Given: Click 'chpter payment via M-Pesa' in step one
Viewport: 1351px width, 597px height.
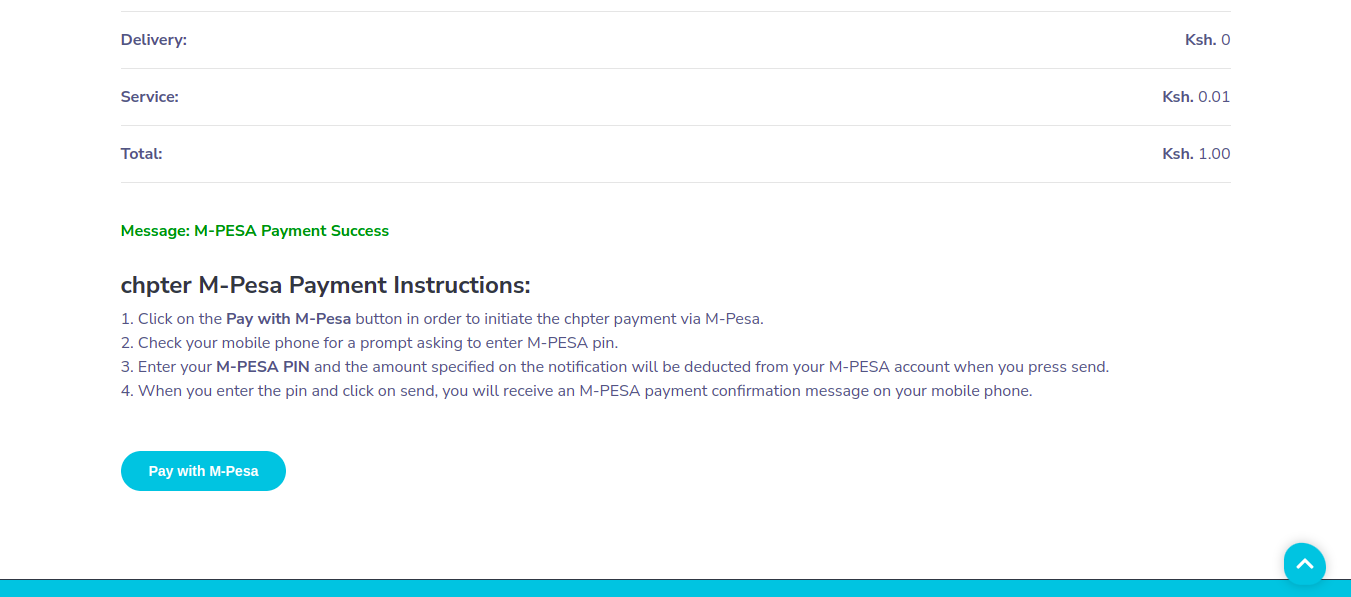Looking at the screenshot, I should (x=663, y=319).
